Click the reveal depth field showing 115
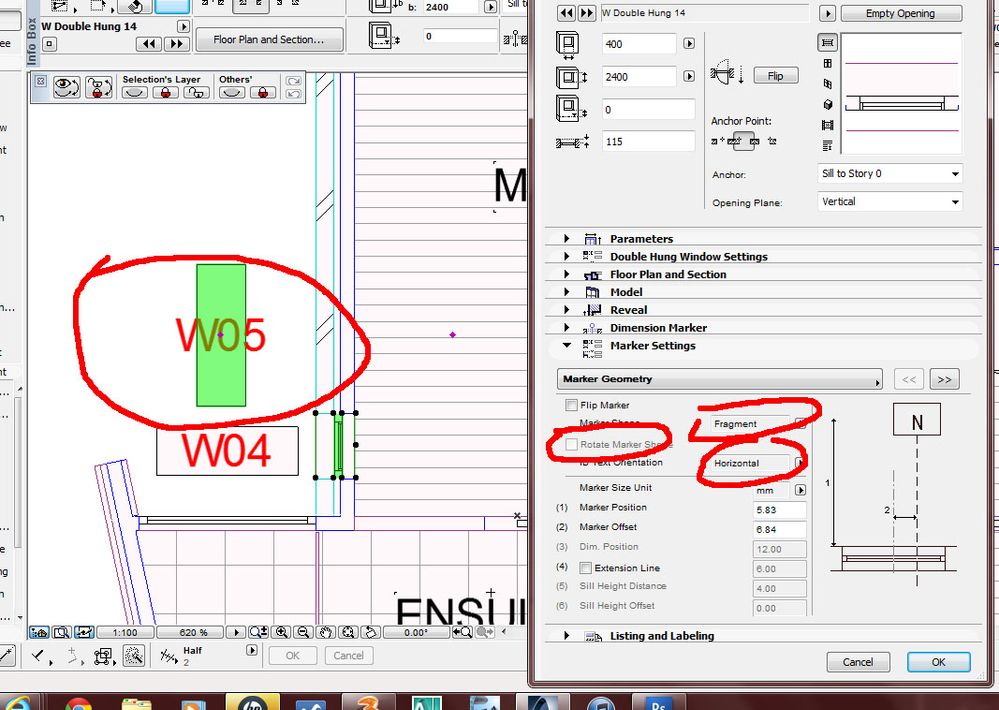Image resolution: width=999 pixels, height=710 pixels. pyautogui.click(x=648, y=141)
